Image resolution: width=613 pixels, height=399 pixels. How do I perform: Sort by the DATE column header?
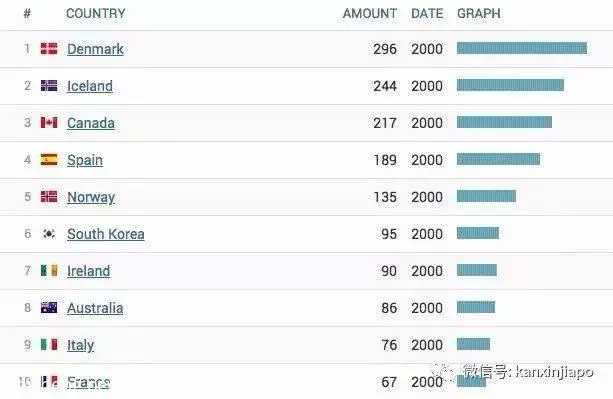[x=427, y=13]
